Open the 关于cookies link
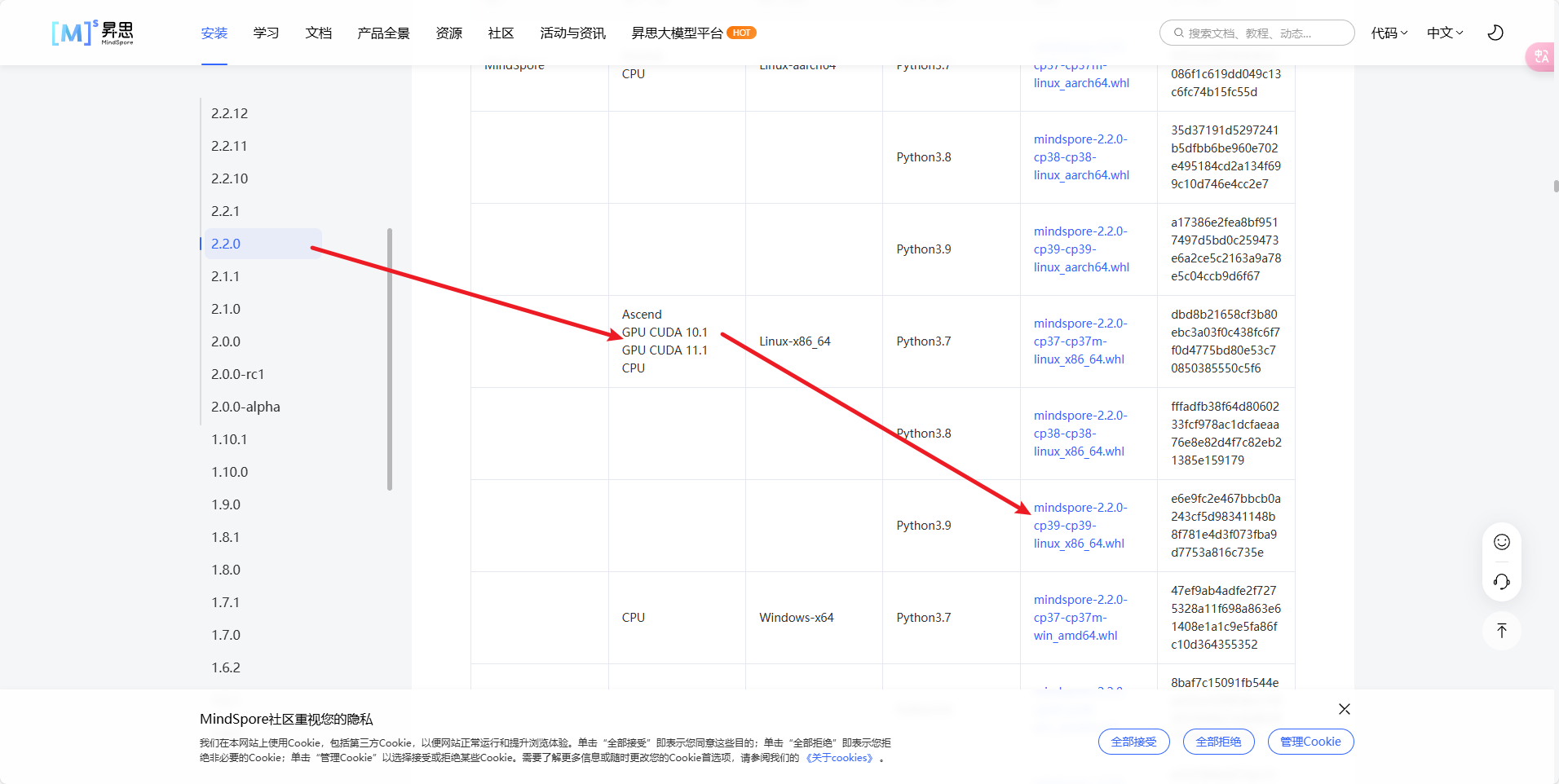 pos(840,758)
